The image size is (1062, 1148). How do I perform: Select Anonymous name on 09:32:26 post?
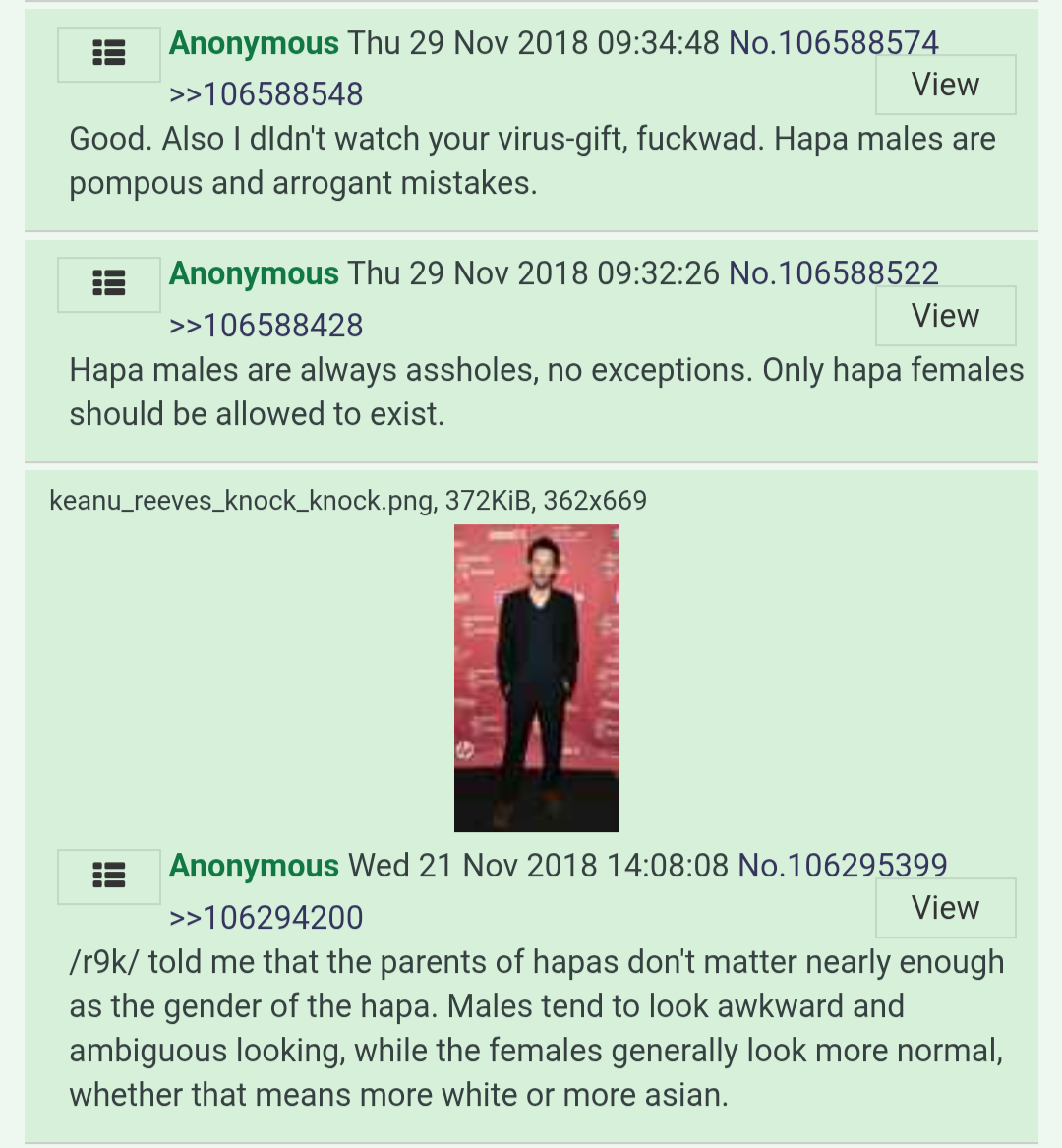[x=254, y=273]
